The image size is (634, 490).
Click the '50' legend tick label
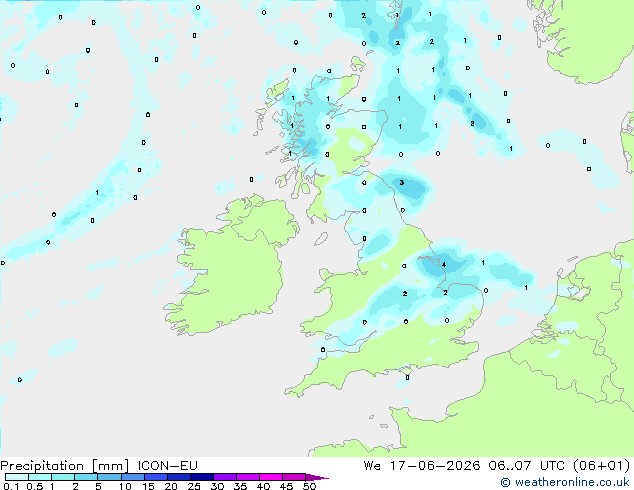click(309, 486)
